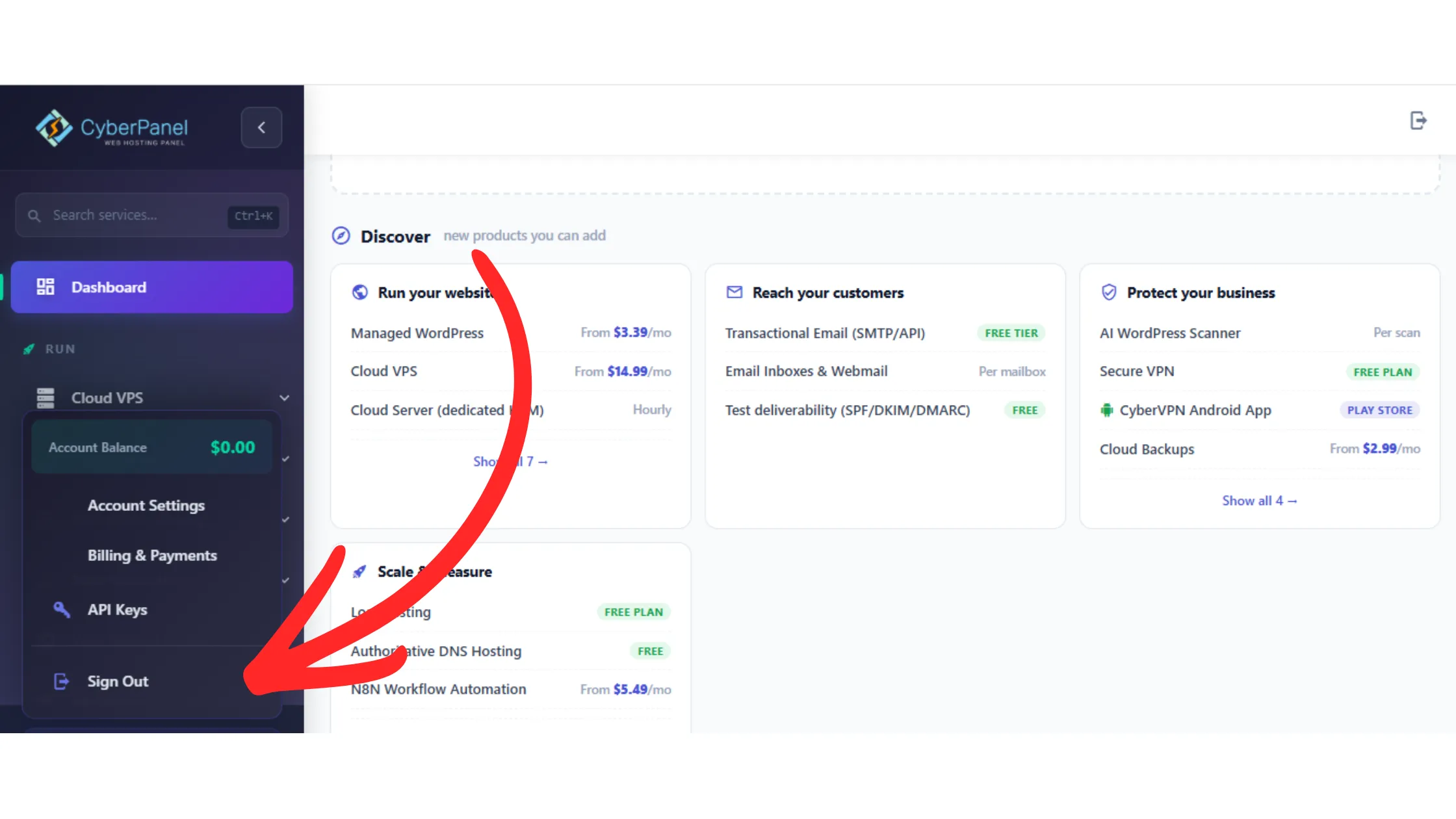Click the Per scan label
The width and height of the screenshot is (1456, 819).
[x=1397, y=332]
